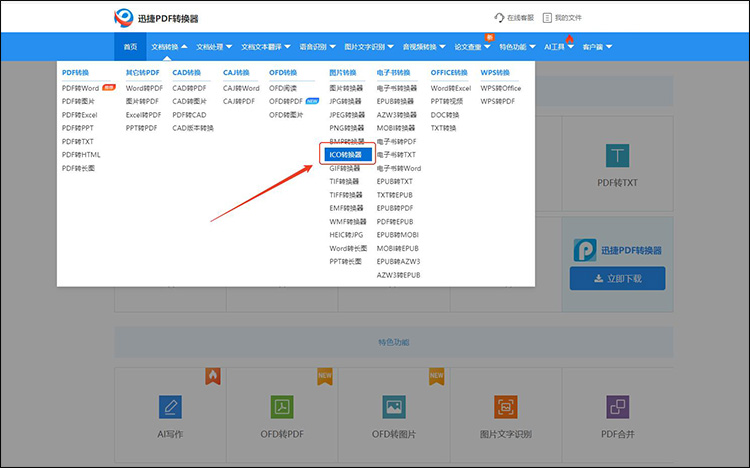Click the 迅捷PDF转换器 logo icon
The image size is (750, 468).
pos(128,17)
